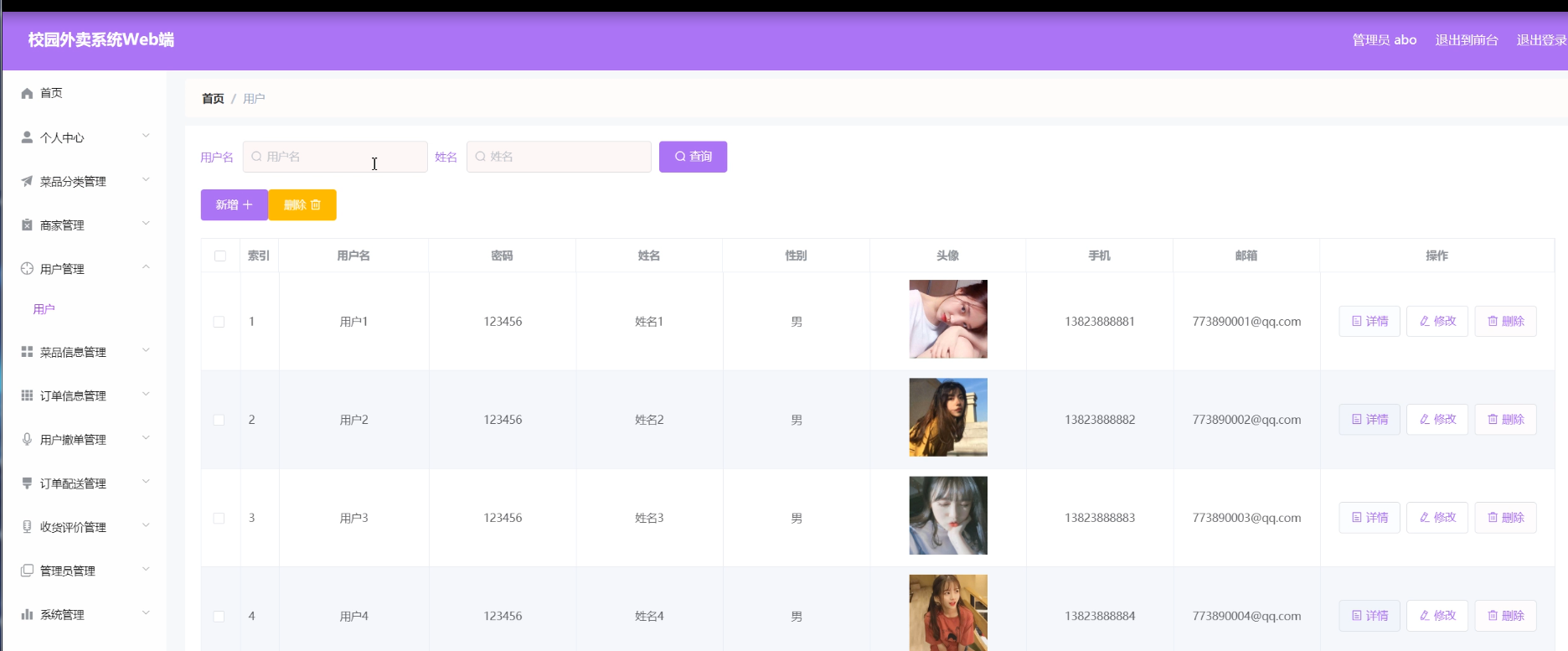Click 退出登录 in the header
1568x651 pixels.
(x=1541, y=39)
